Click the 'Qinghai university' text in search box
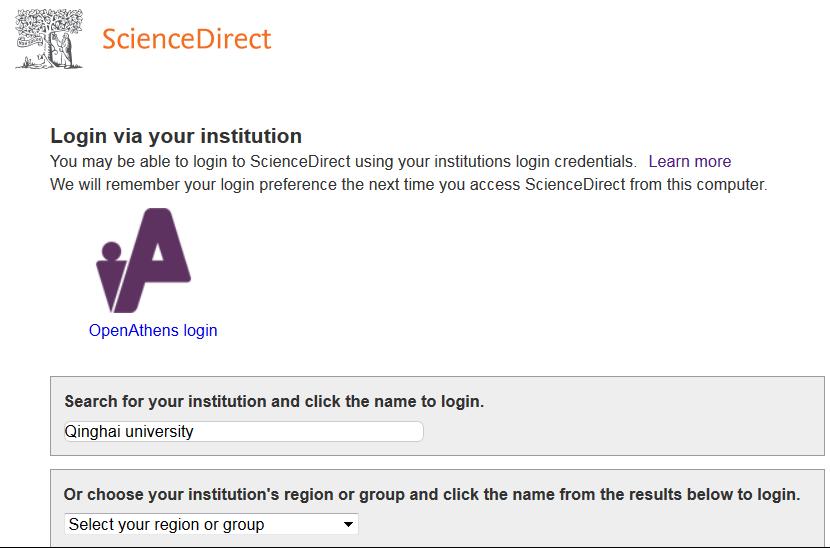The width and height of the screenshot is (830, 548). pyautogui.click(x=129, y=432)
